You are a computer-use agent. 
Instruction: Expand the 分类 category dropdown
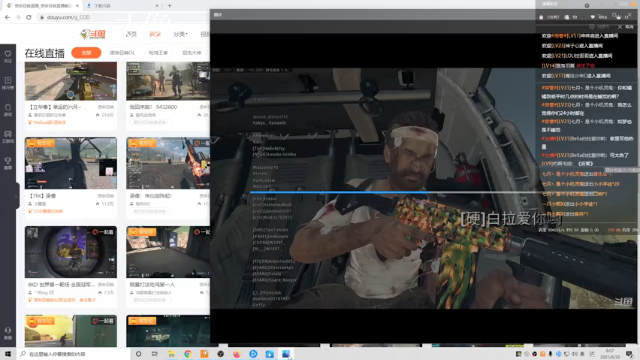tap(180, 34)
